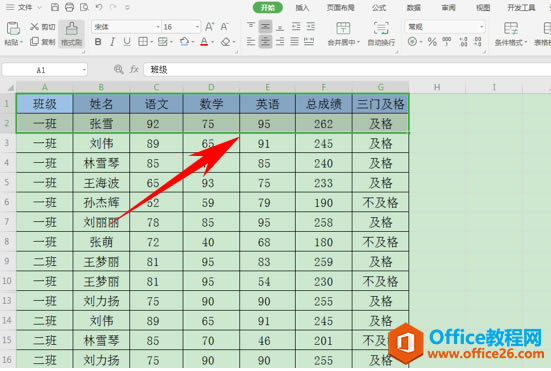Toggle Underline formatting
This screenshot has width=551, height=371.
point(127,42)
